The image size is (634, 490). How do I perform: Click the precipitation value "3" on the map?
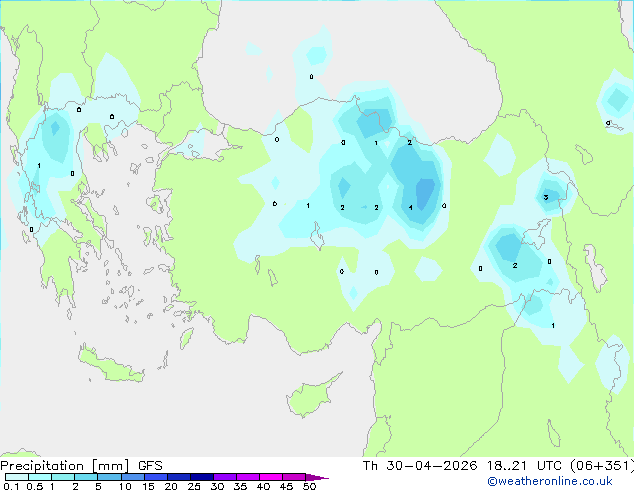(x=545, y=197)
